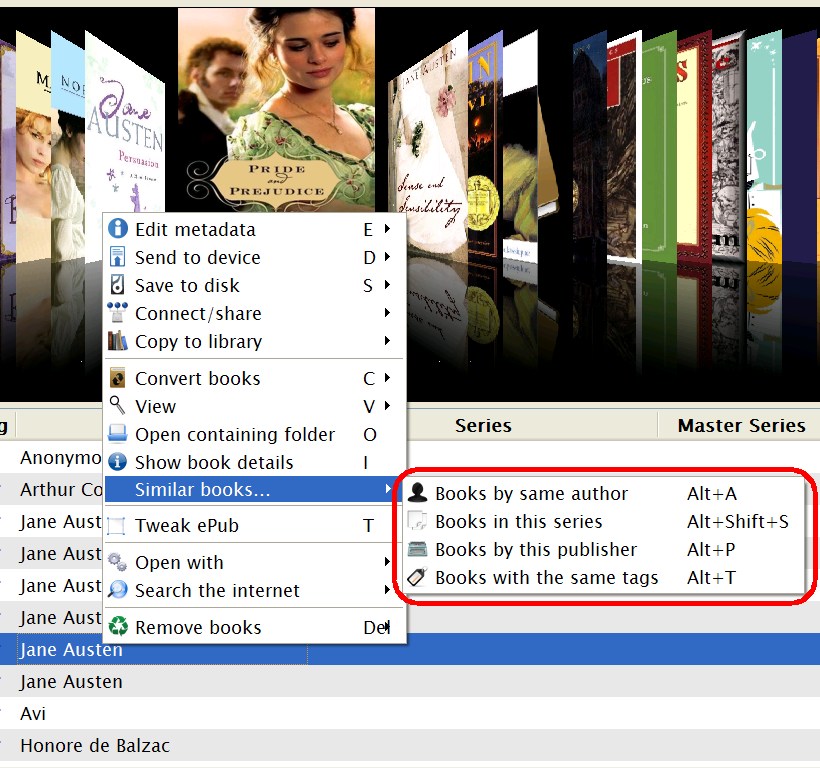The width and height of the screenshot is (820, 768).
Task: Expand the Search the internet submenu arrow
Action: [388, 590]
